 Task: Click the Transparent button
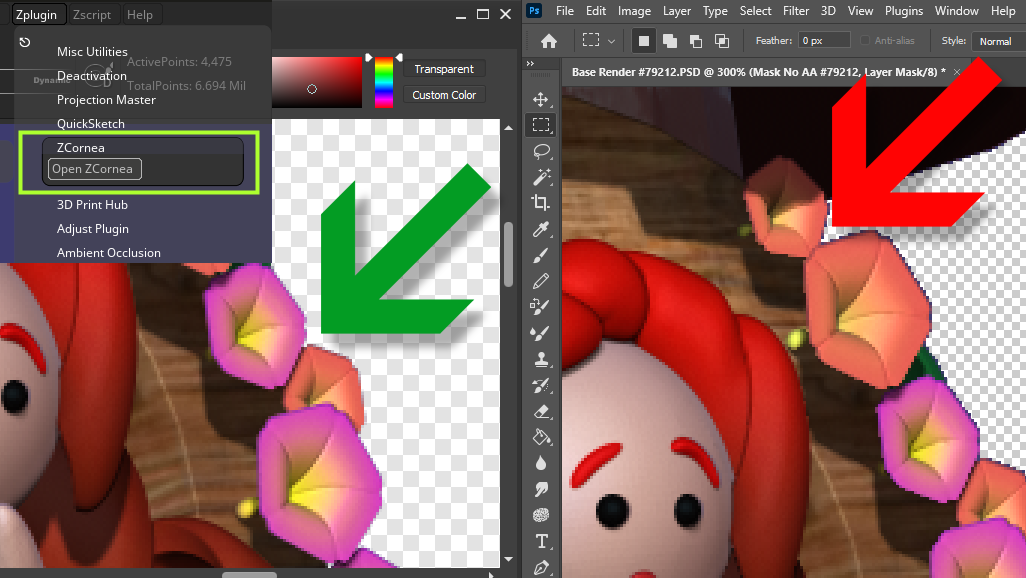[x=444, y=69]
